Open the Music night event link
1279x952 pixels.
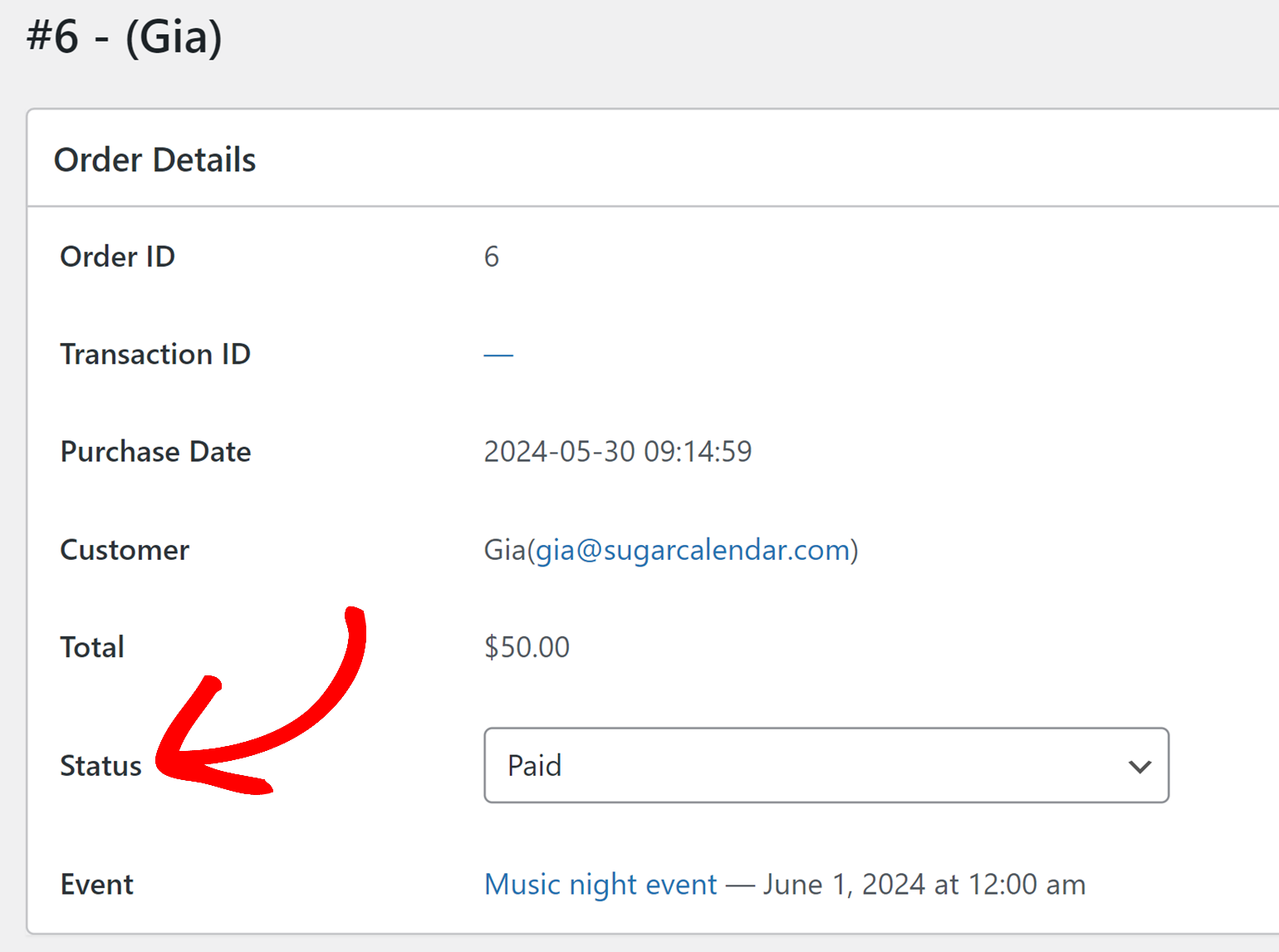[600, 884]
